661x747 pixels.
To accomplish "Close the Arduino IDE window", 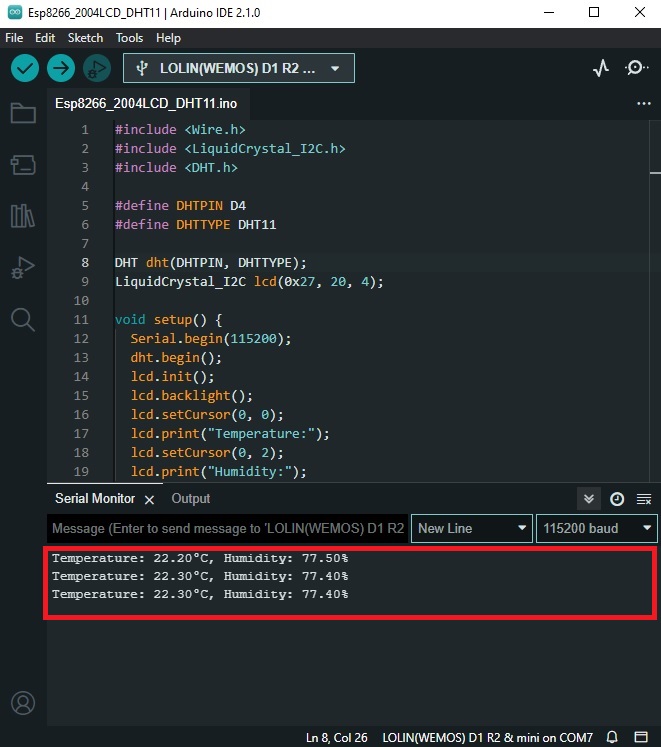I will [x=640, y=12].
